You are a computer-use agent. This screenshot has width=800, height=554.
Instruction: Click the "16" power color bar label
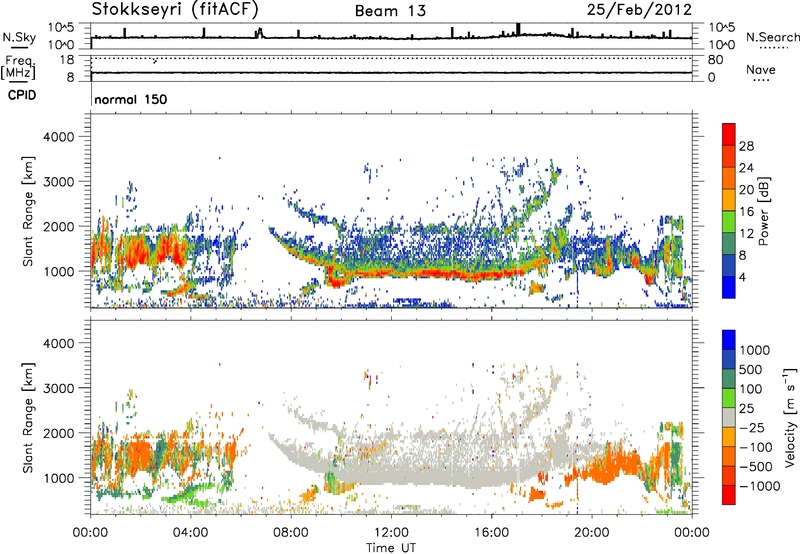(x=746, y=212)
